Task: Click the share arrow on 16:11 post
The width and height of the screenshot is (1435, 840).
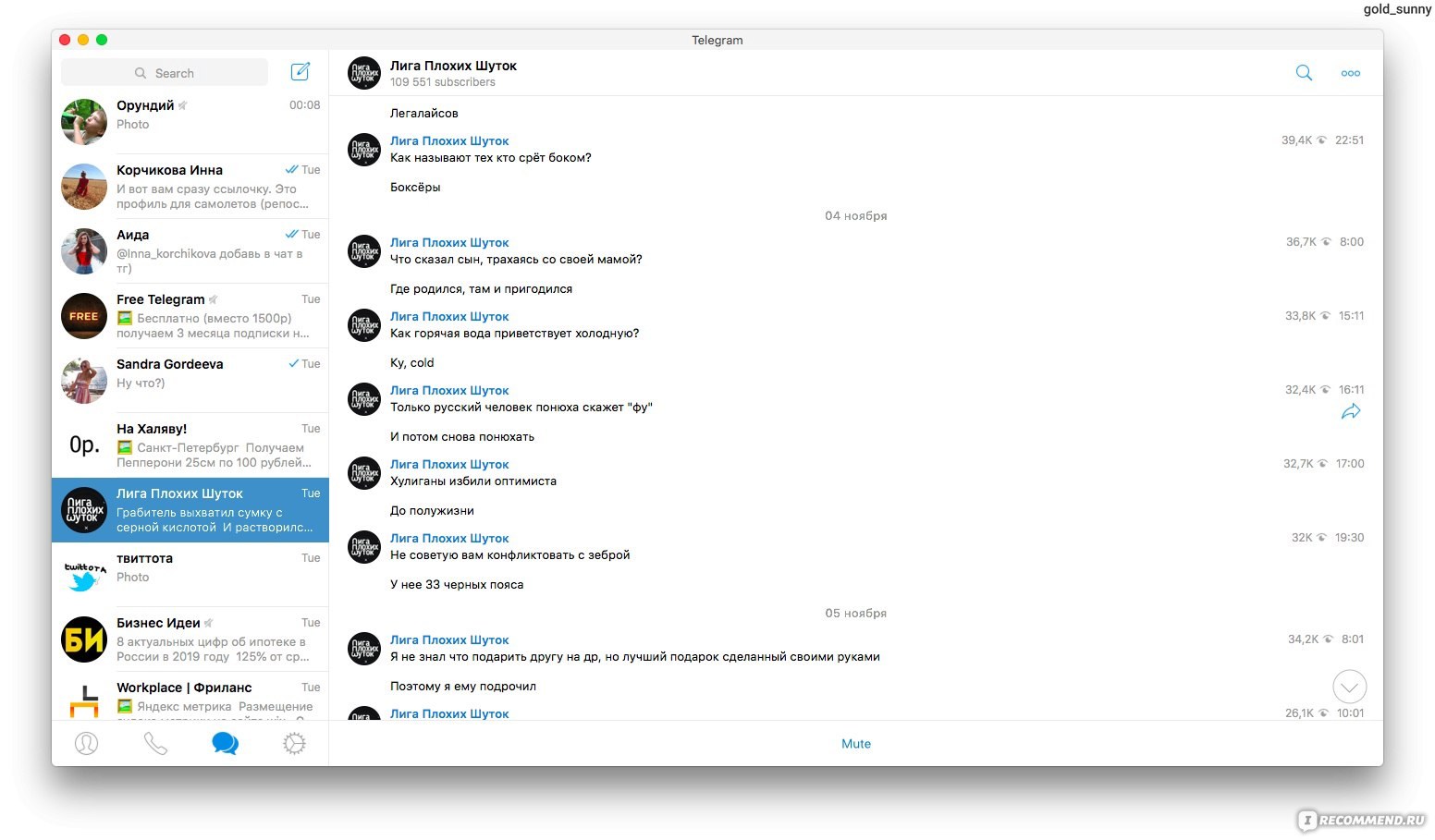Action: [x=1350, y=412]
